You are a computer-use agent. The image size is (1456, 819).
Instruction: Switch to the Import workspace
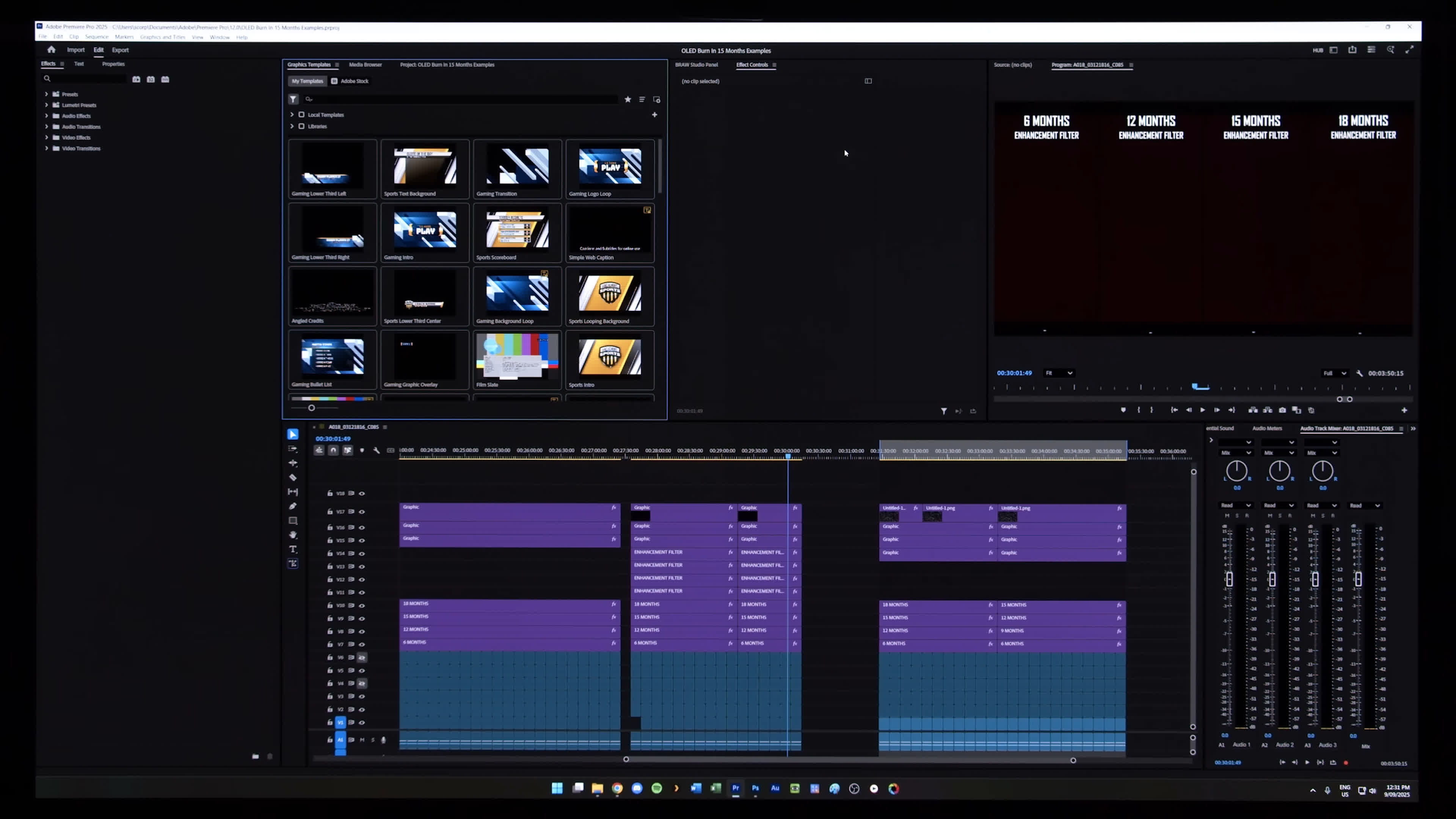click(76, 50)
